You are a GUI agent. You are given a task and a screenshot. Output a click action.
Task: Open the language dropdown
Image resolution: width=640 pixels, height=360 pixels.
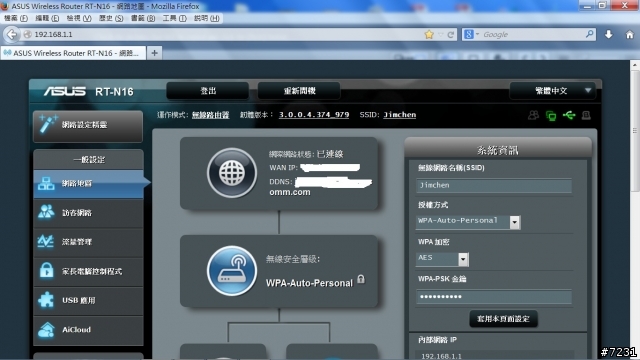coord(552,91)
